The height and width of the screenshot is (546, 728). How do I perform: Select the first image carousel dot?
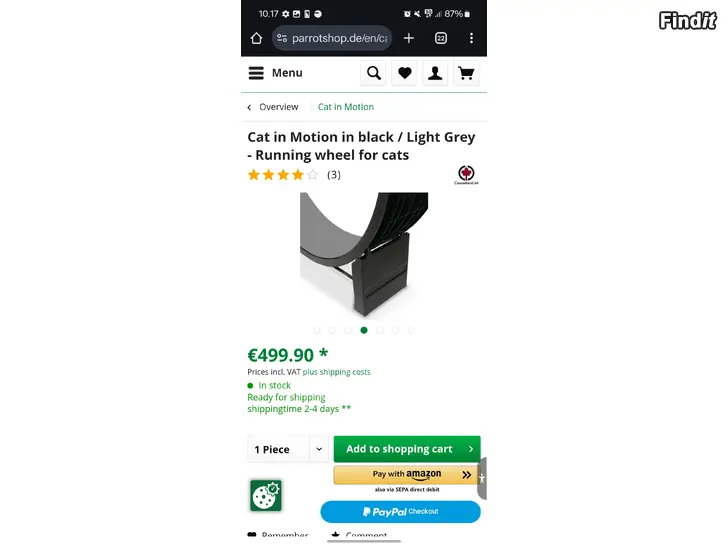pyautogui.click(x=317, y=330)
